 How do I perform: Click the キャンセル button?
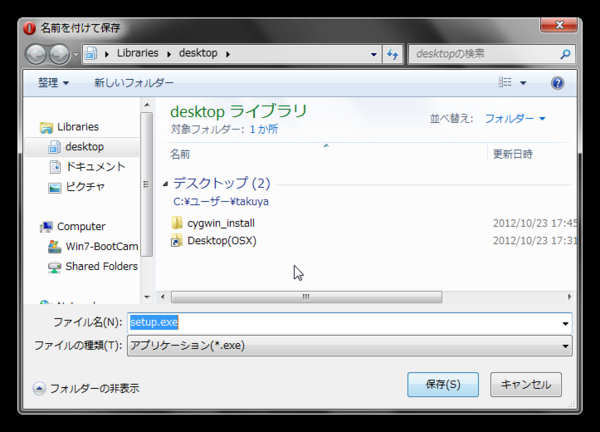click(x=526, y=384)
